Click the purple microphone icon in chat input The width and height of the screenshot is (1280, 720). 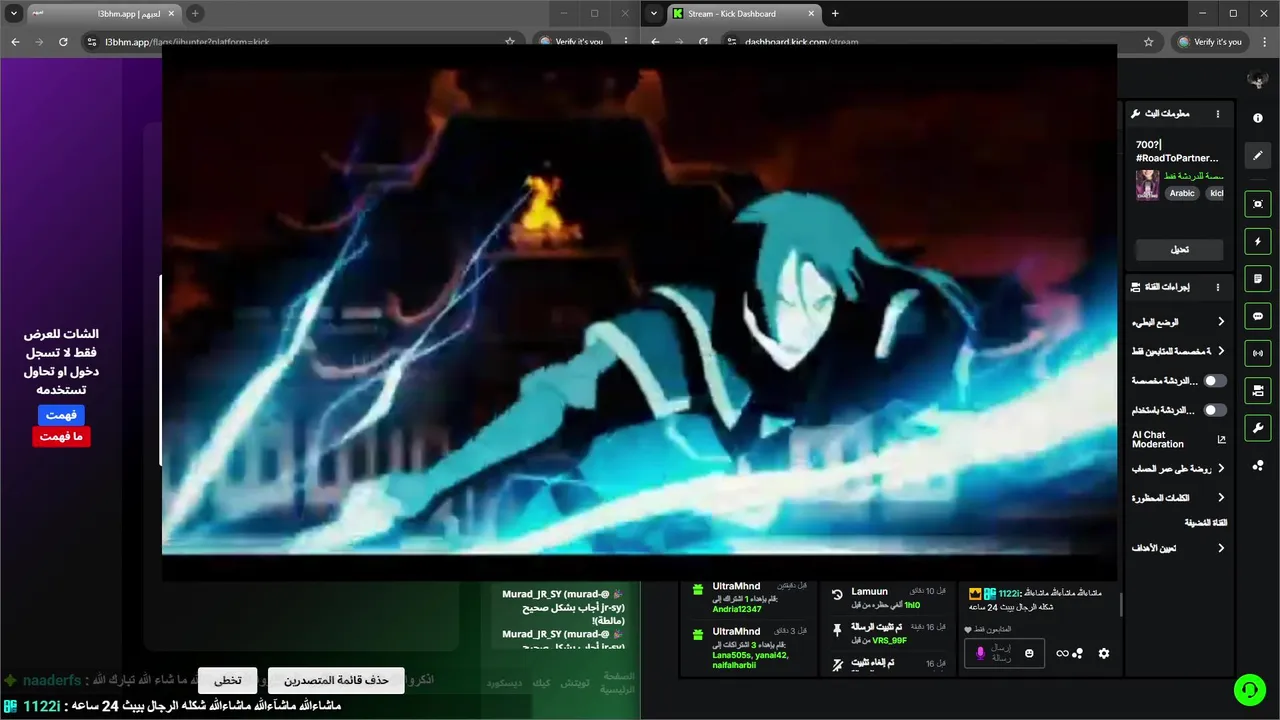(x=980, y=653)
